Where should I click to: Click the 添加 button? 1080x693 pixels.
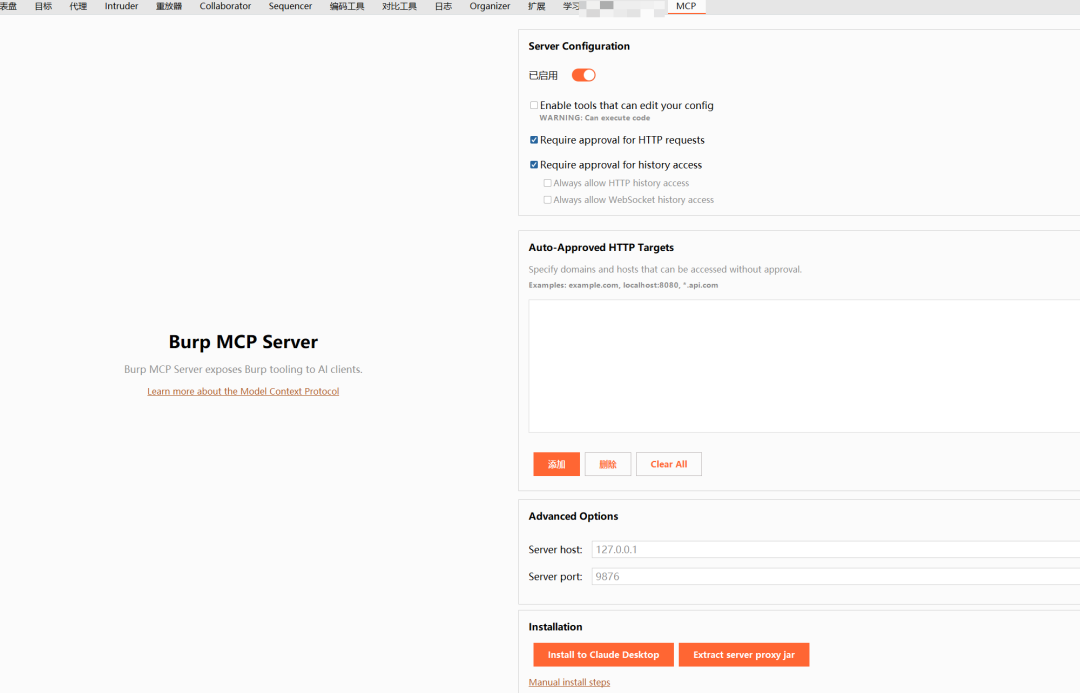(x=557, y=464)
